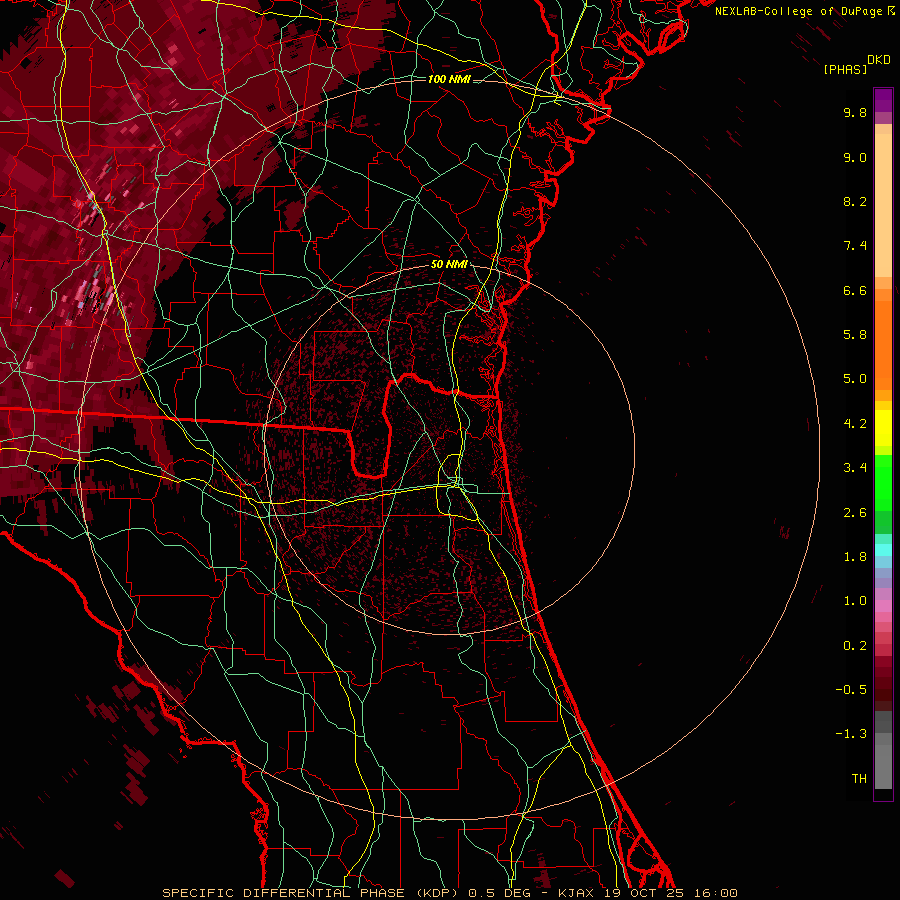Click the 4.2 scale value
The image size is (900, 900).
click(x=855, y=424)
